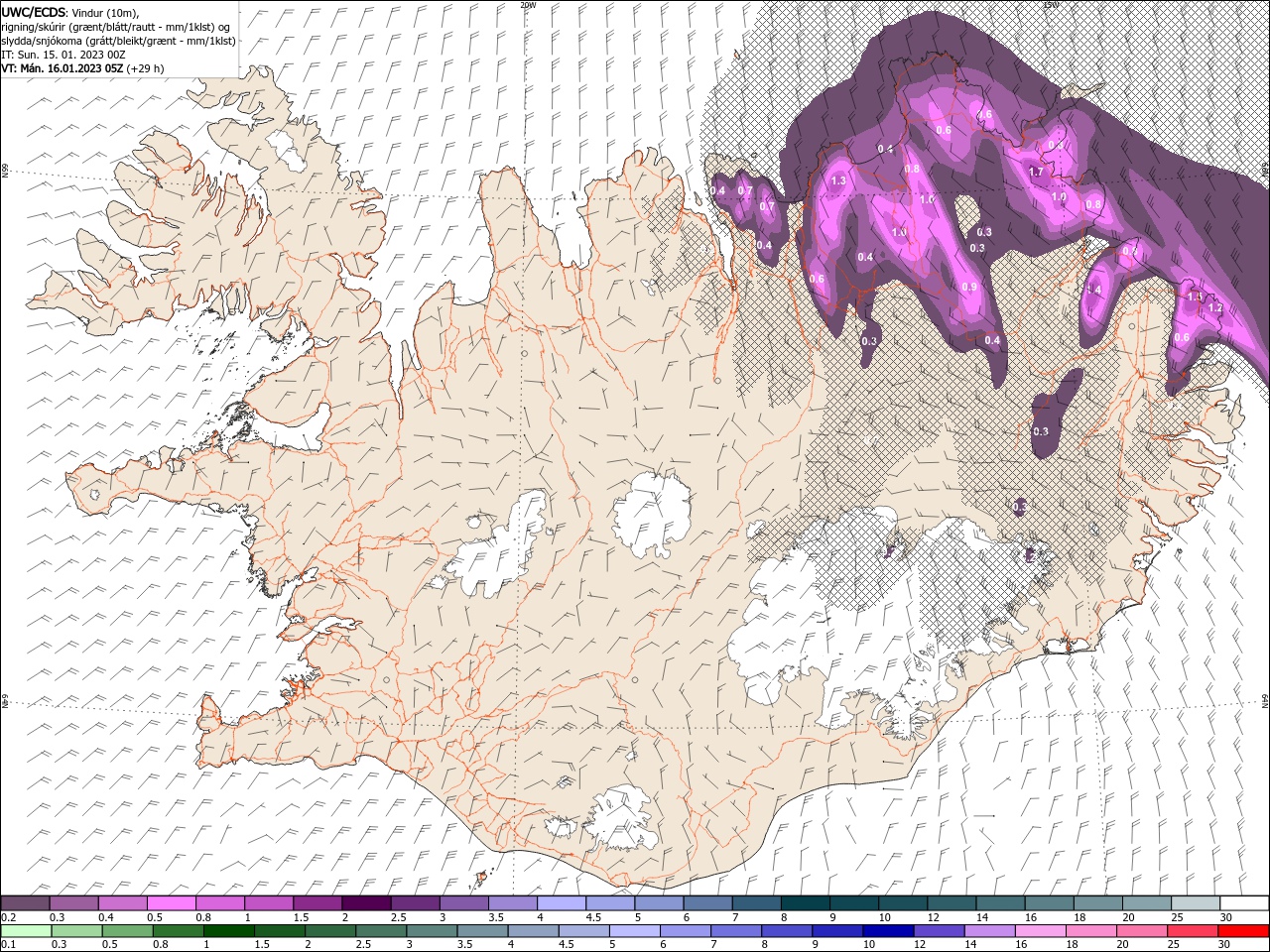Viewport: 1270px width, 952px height.
Task: Click the pink 18–20 rain-legend swatch
Action: click(x=1091, y=931)
